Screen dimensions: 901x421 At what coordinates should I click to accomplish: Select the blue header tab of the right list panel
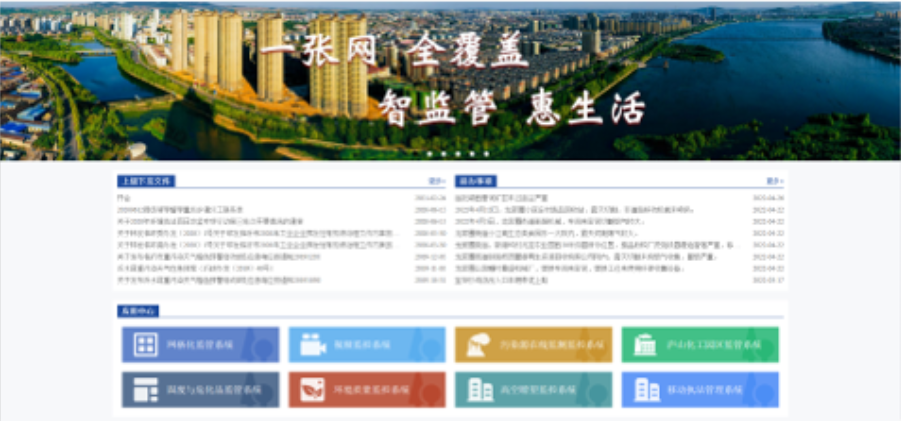[476, 182]
